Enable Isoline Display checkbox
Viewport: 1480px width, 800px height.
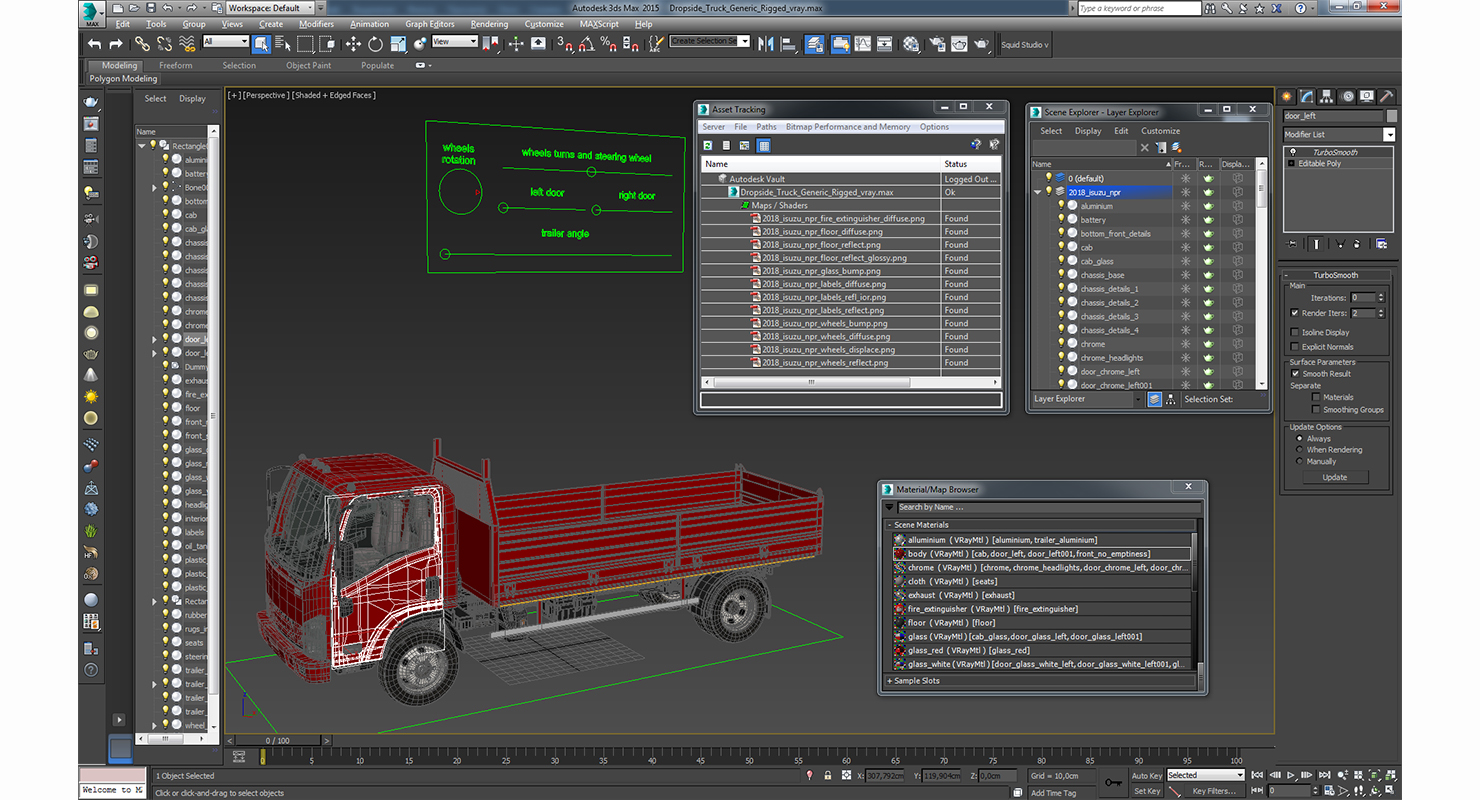[x=1295, y=332]
